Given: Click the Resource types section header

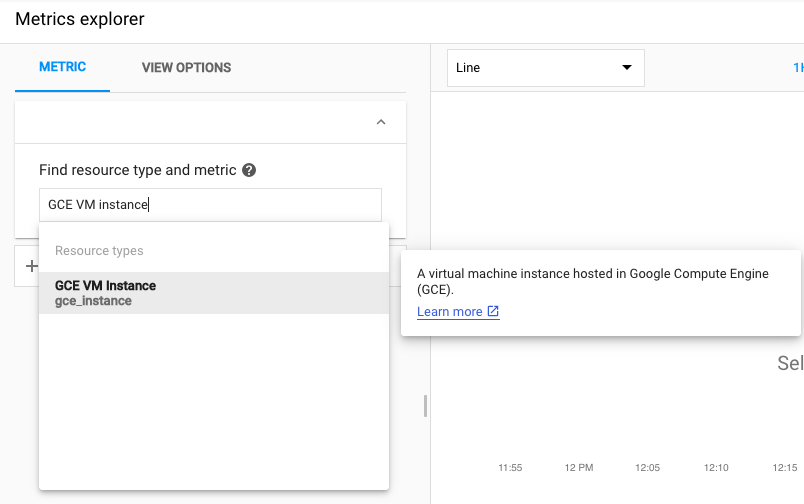Looking at the screenshot, I should [x=99, y=251].
